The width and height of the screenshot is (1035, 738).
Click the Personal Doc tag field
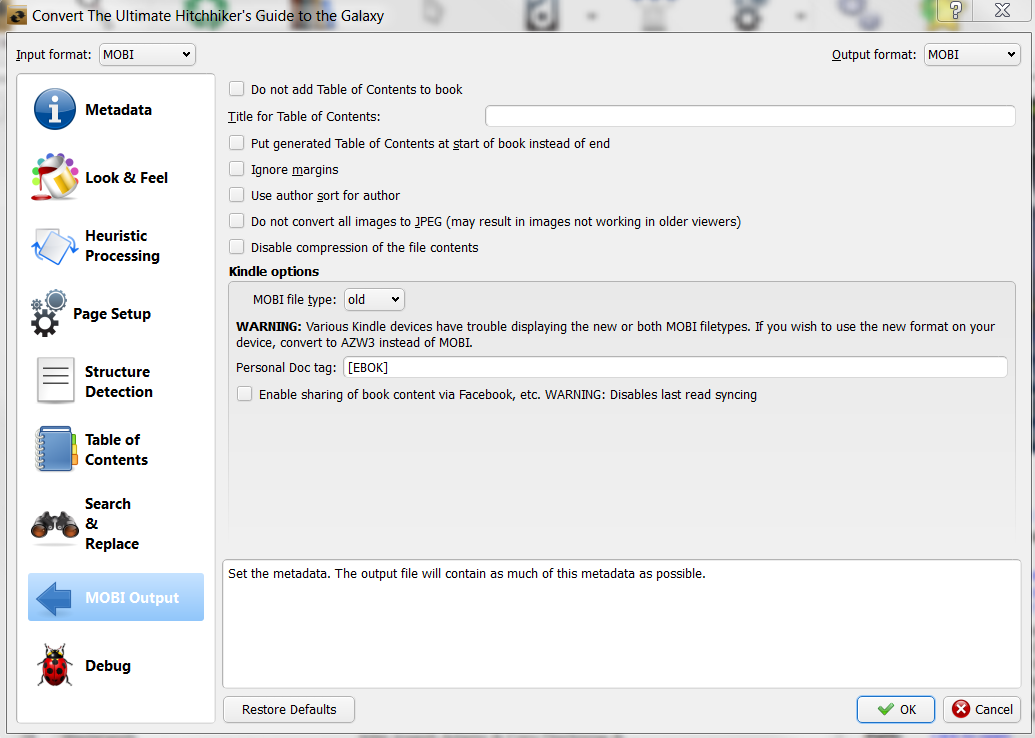pos(675,367)
